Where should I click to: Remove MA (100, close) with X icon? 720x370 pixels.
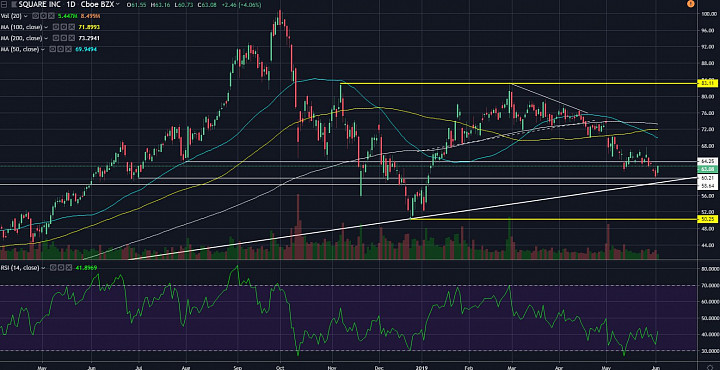(x=72, y=27)
